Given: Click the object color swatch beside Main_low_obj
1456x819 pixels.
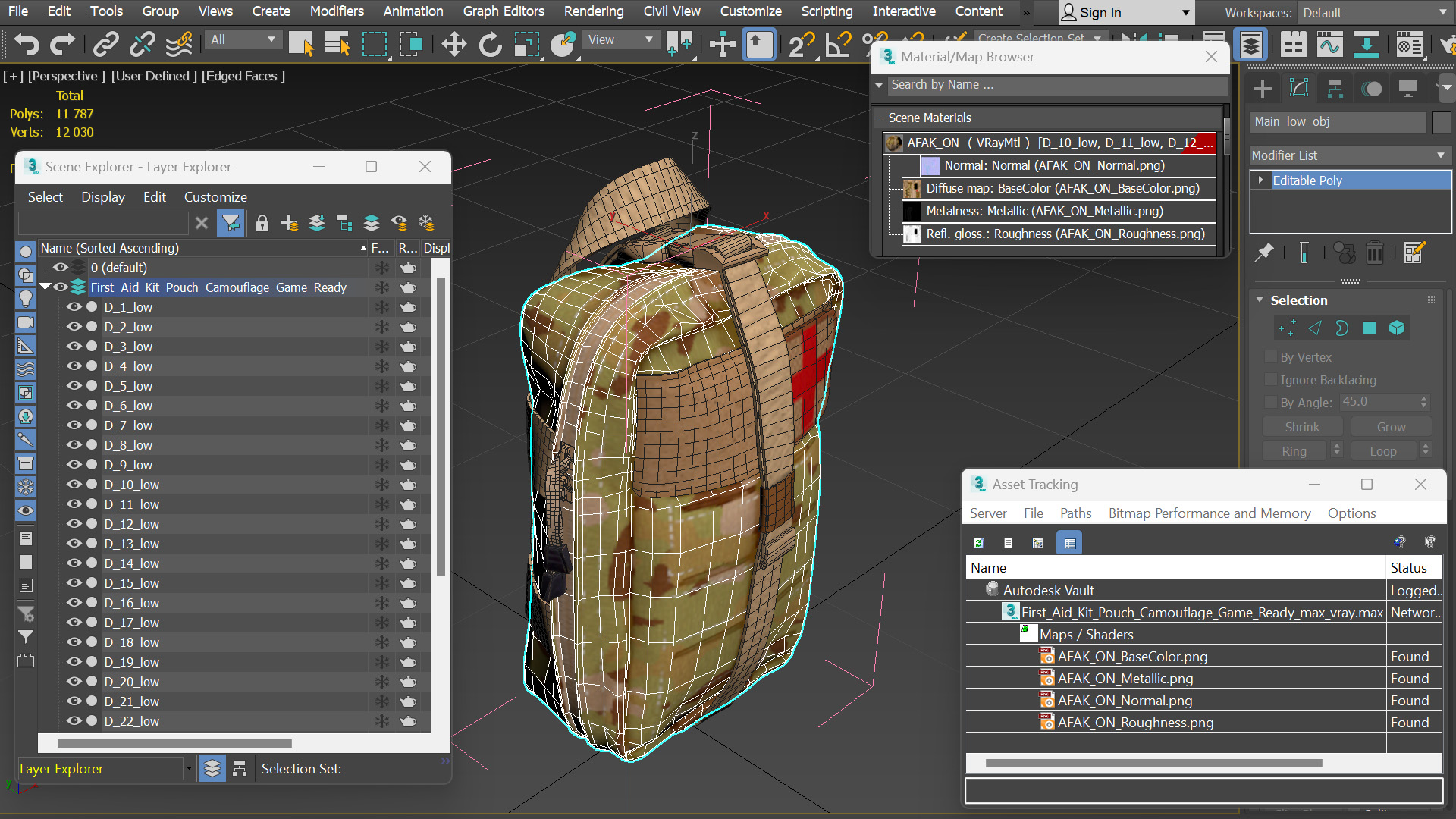Looking at the screenshot, I should point(1442,122).
